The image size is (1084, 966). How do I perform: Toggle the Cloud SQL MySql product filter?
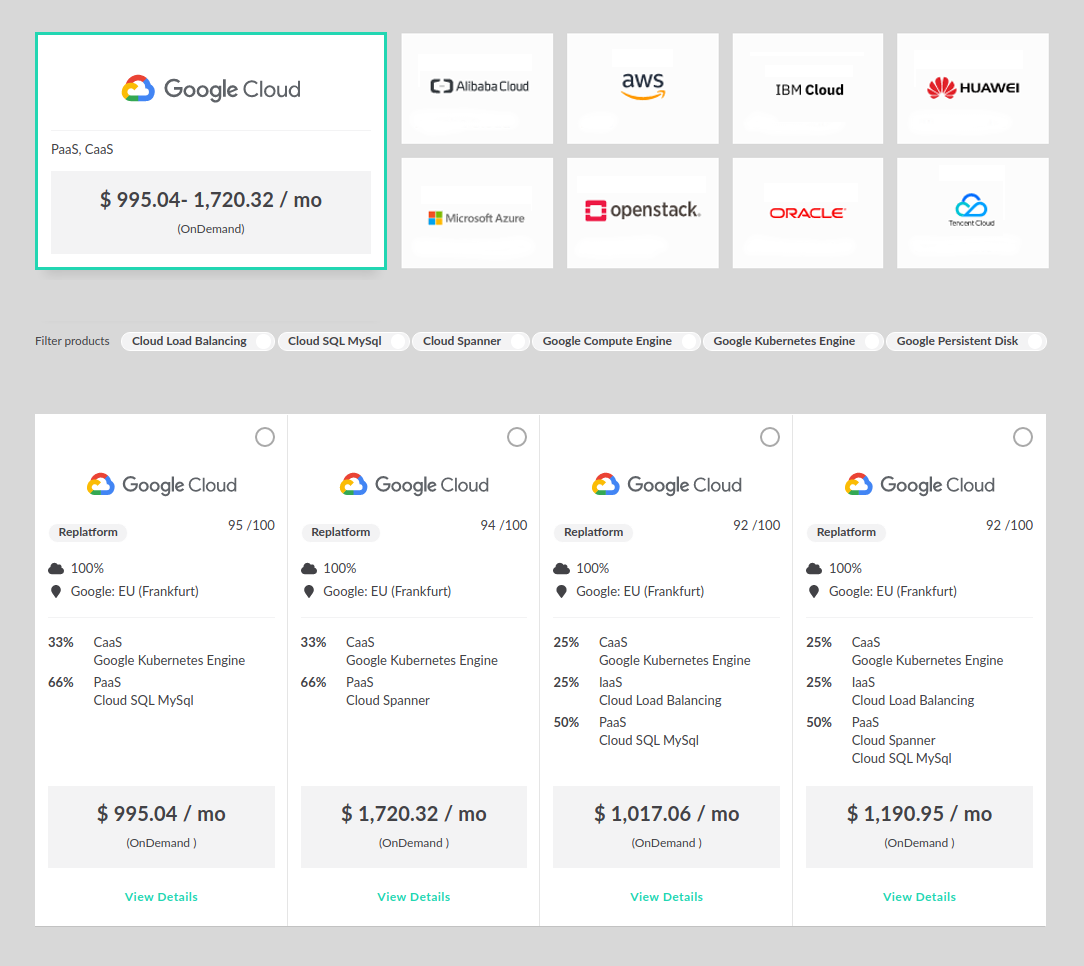pos(343,341)
